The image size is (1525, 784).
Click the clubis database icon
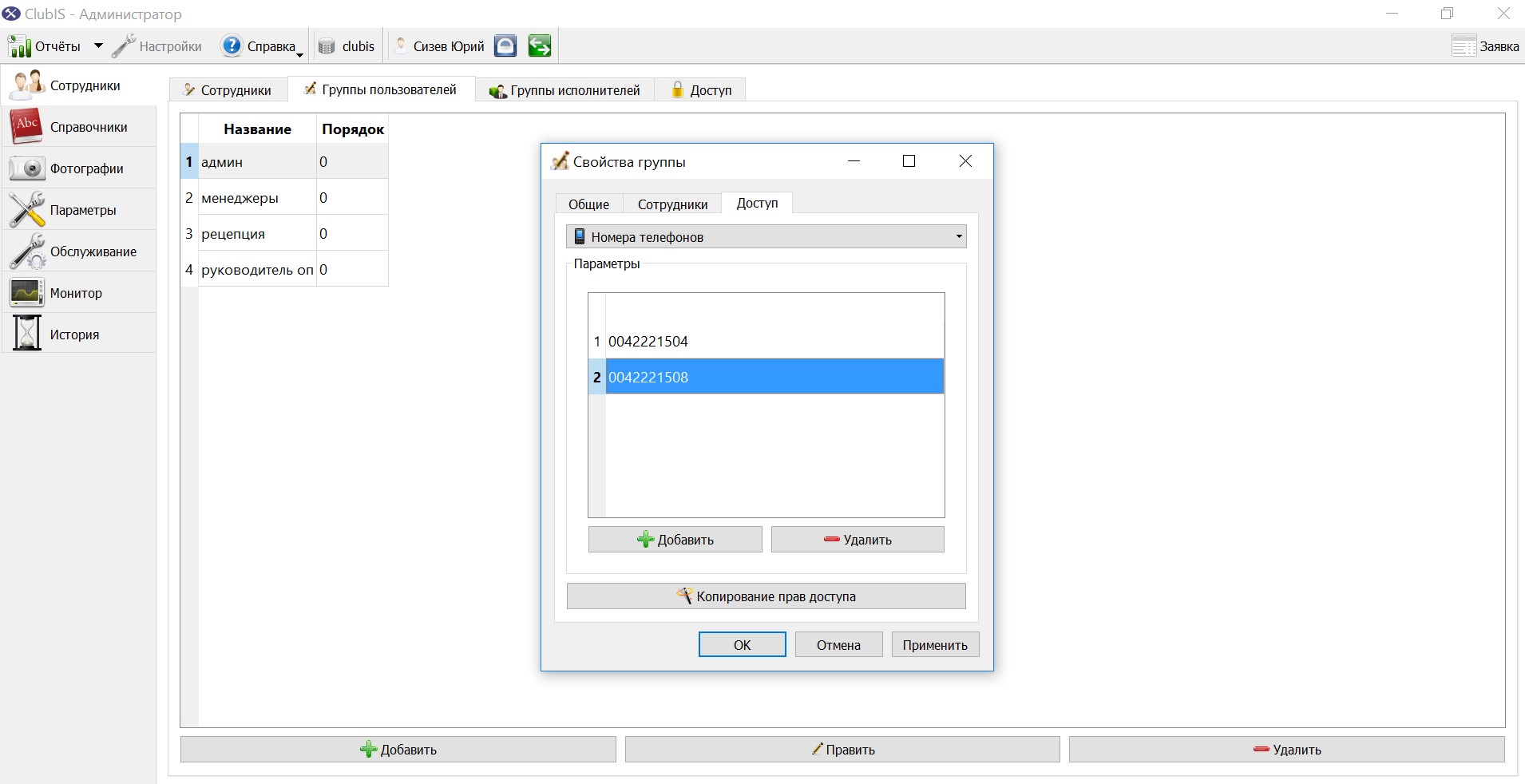click(x=327, y=46)
